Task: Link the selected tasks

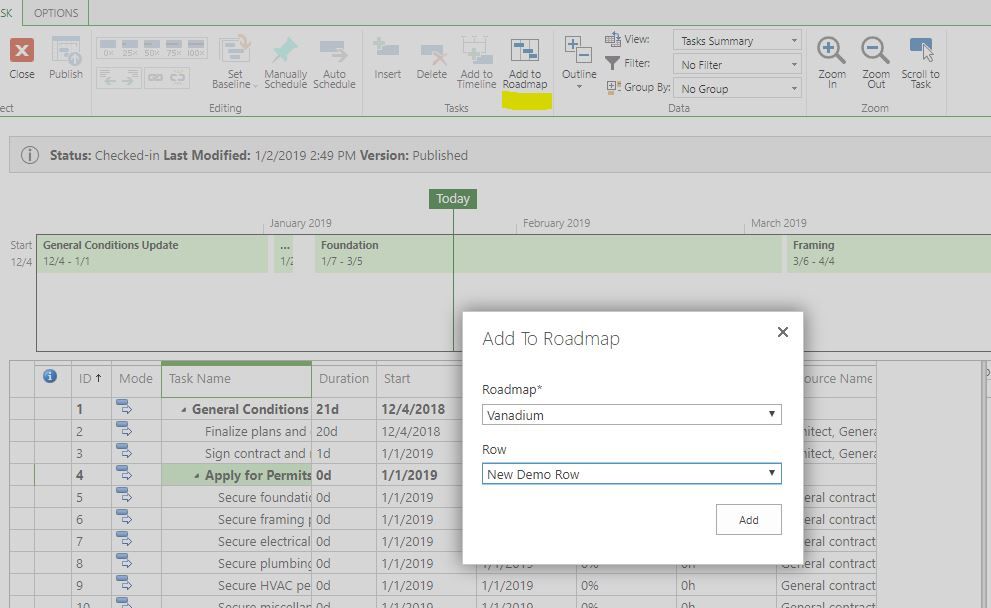Action: point(155,78)
